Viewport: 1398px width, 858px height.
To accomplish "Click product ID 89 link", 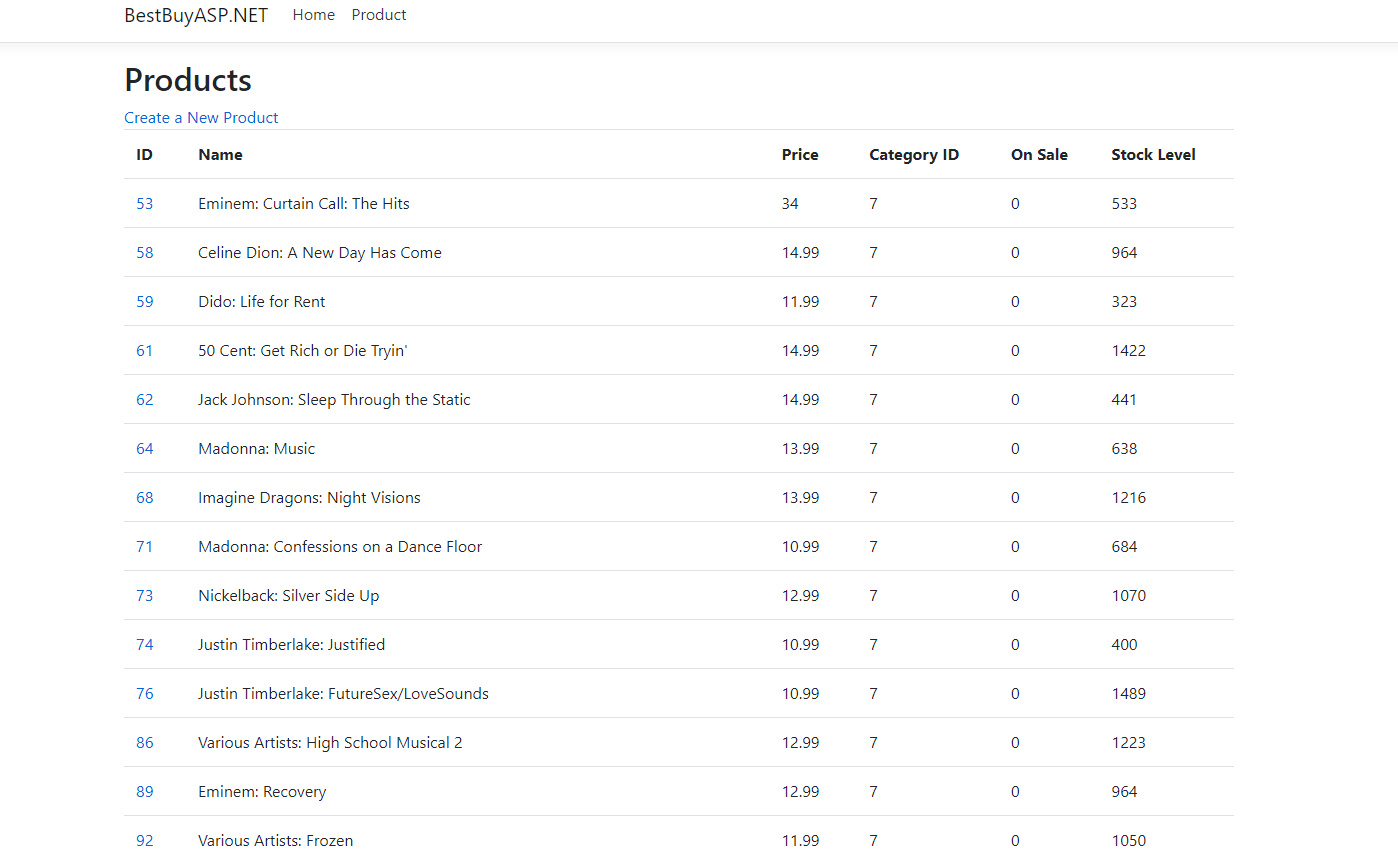I will [145, 792].
